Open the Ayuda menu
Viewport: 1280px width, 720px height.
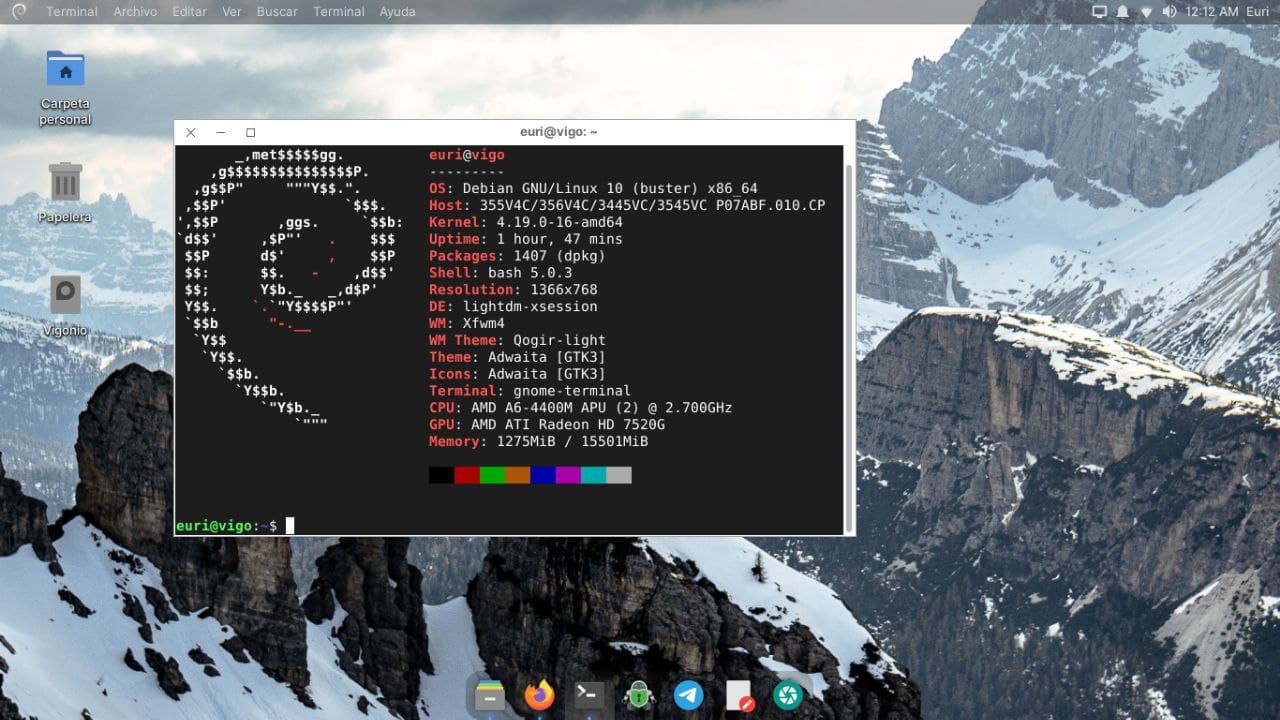[397, 12]
